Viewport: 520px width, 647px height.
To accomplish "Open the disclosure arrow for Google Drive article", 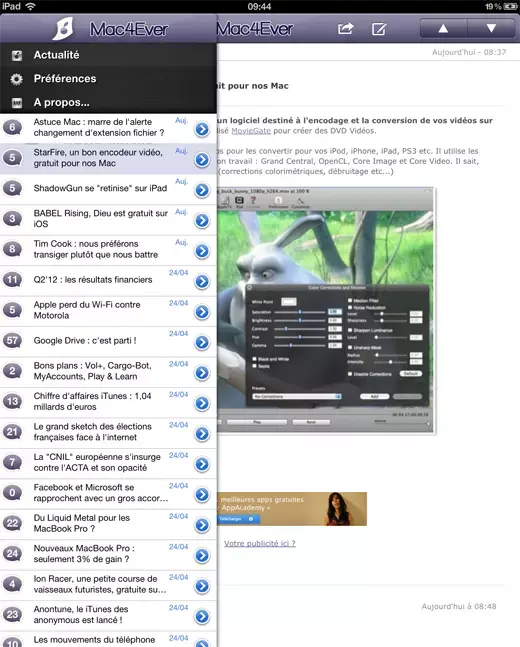I will tap(202, 342).
